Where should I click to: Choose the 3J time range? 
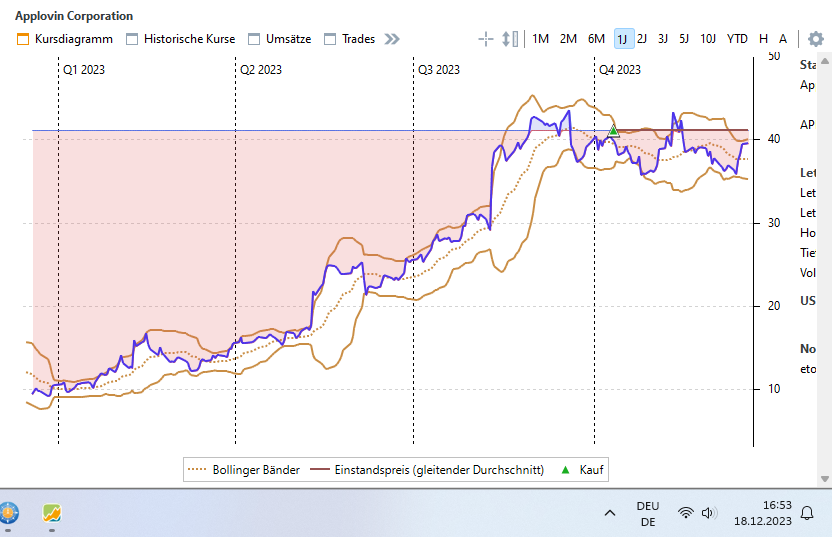point(663,39)
